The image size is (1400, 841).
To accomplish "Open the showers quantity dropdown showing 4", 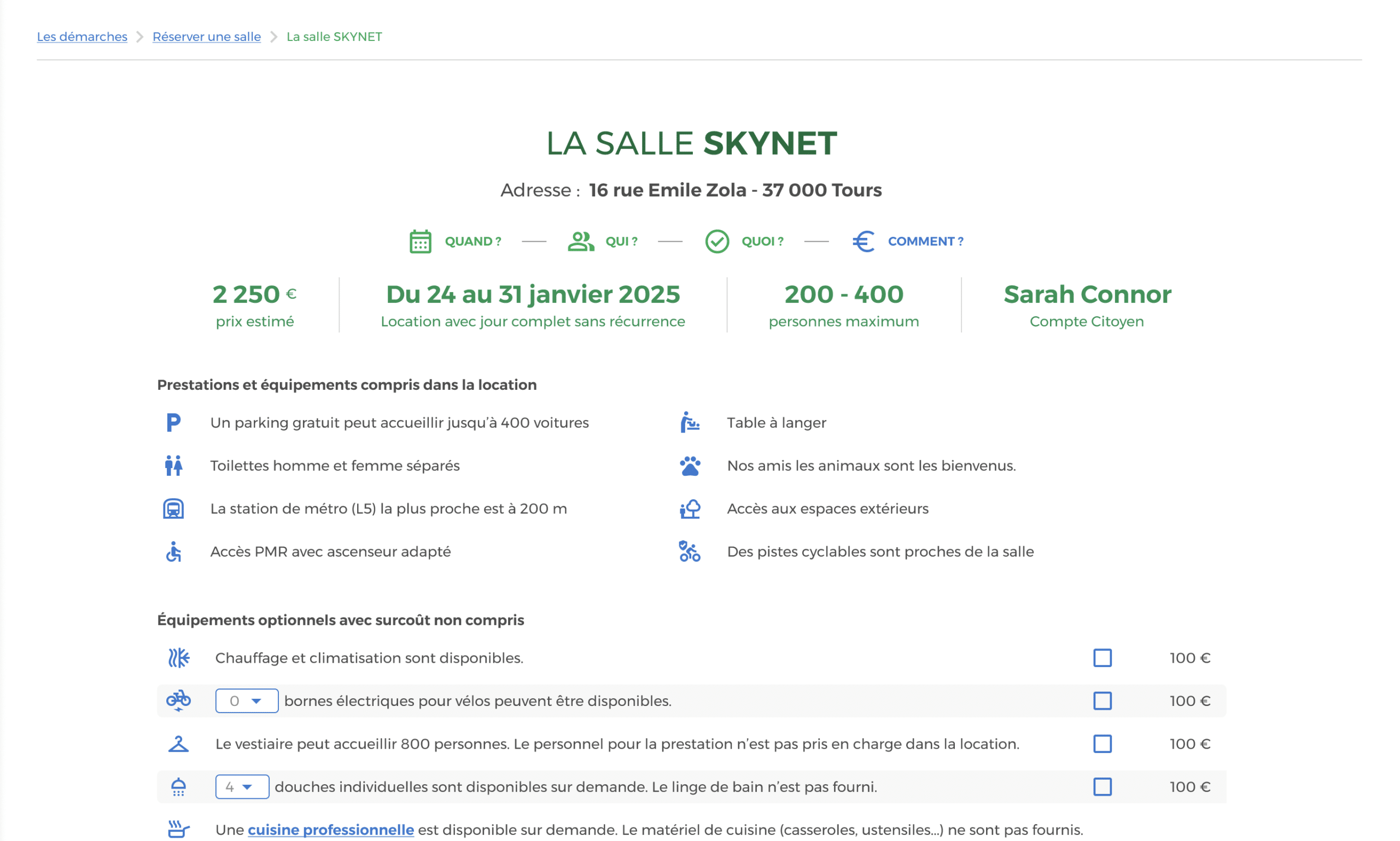I will (x=242, y=787).
